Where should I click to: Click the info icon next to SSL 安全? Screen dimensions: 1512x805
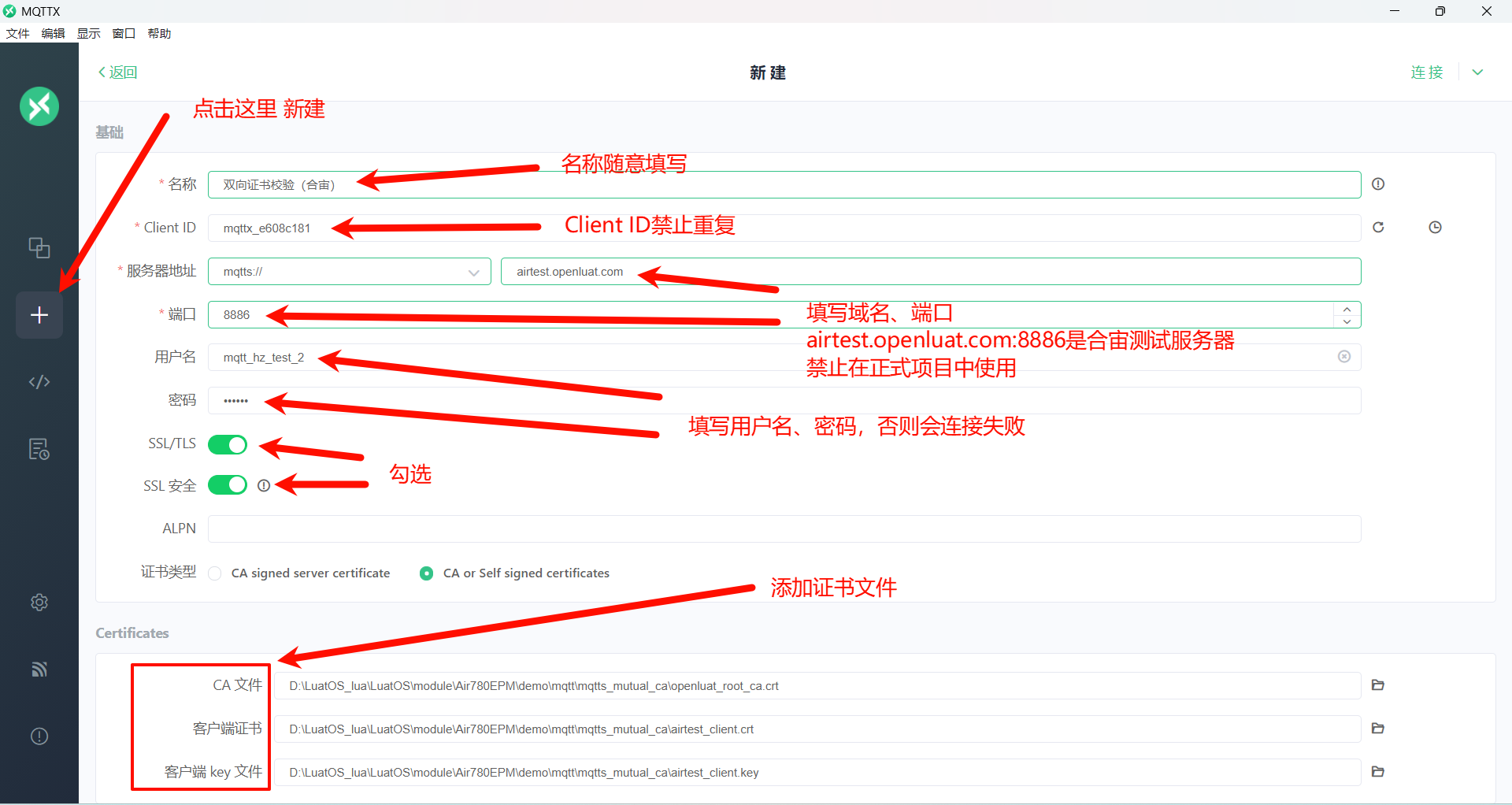pyautogui.click(x=264, y=486)
